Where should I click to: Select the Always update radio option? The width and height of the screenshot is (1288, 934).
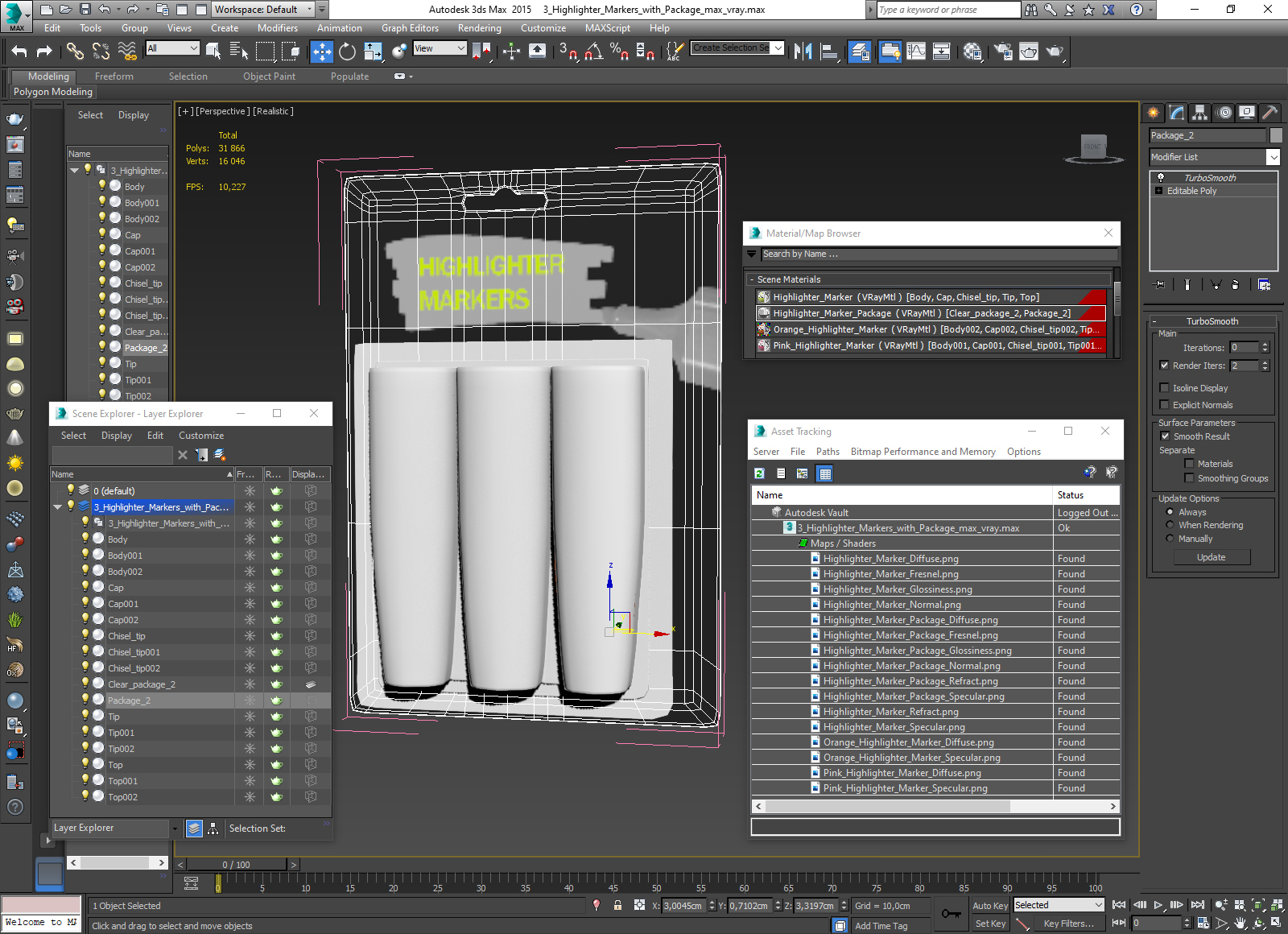point(1170,512)
